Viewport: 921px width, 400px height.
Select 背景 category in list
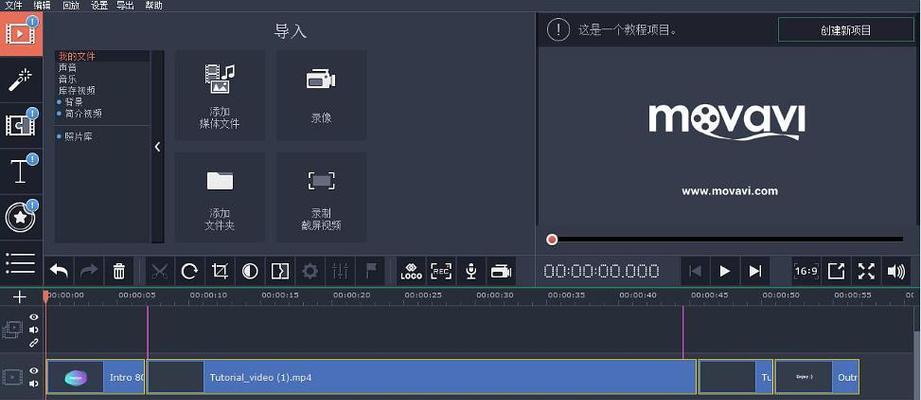point(74,102)
